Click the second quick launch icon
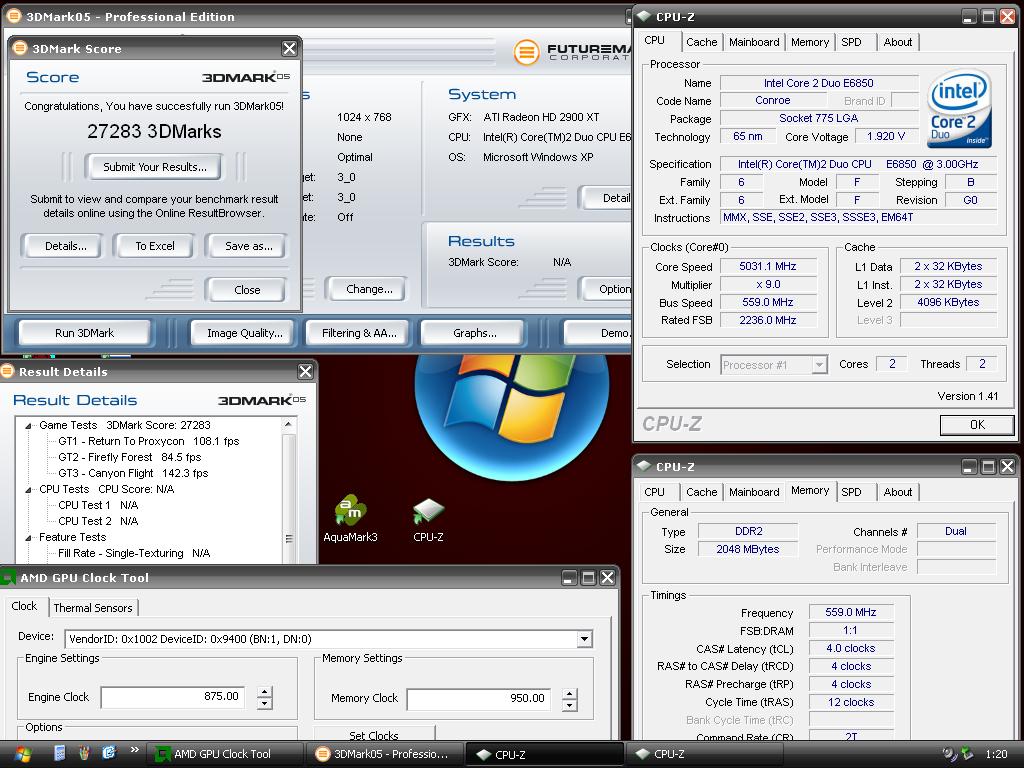 (x=84, y=753)
